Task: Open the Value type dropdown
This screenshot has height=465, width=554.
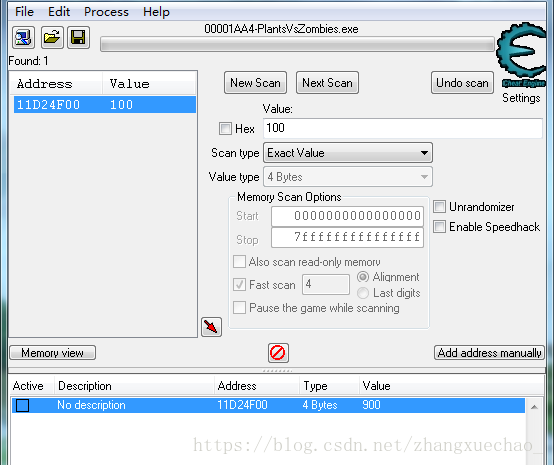Action: click(x=348, y=177)
